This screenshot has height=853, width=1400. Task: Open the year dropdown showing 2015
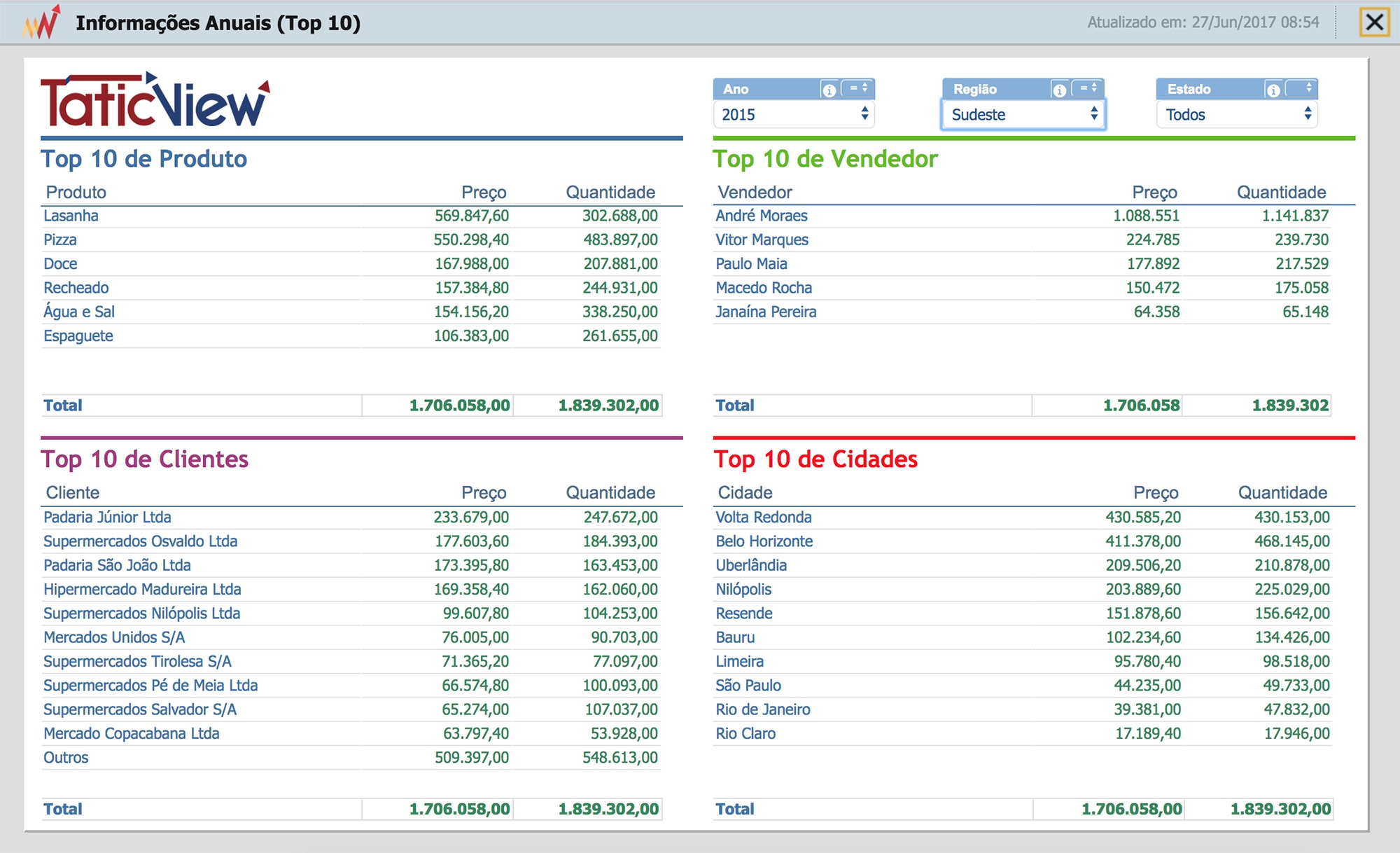[794, 114]
